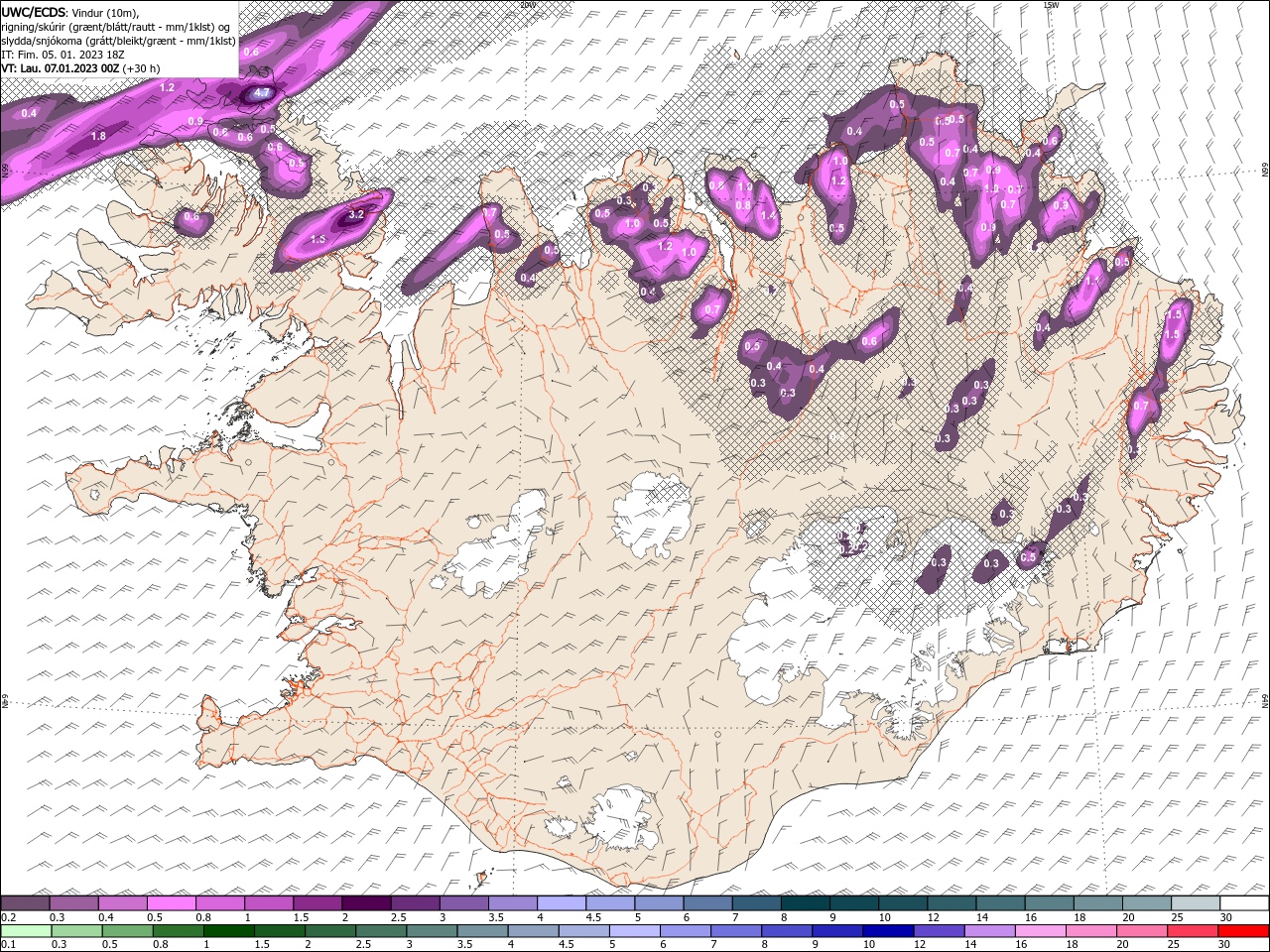
Task: Select the lavender swatch between 4 and 4.5 in upper row
Action: coord(562,903)
